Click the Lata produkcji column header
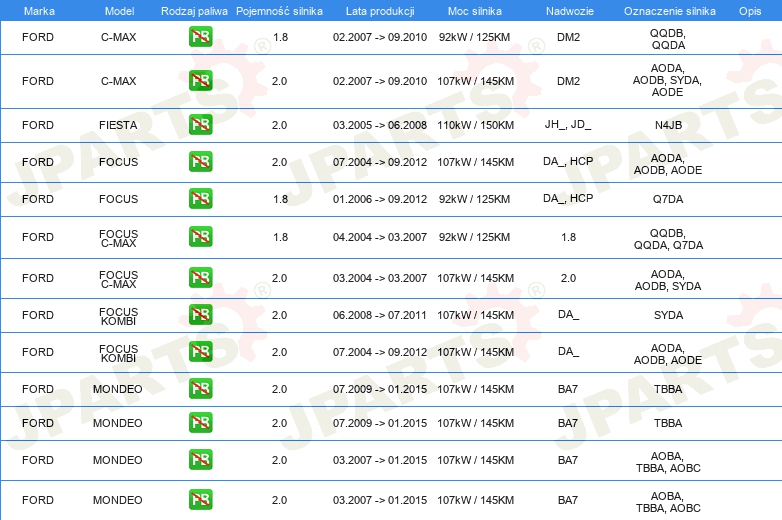The height and width of the screenshot is (520, 782). (x=380, y=11)
